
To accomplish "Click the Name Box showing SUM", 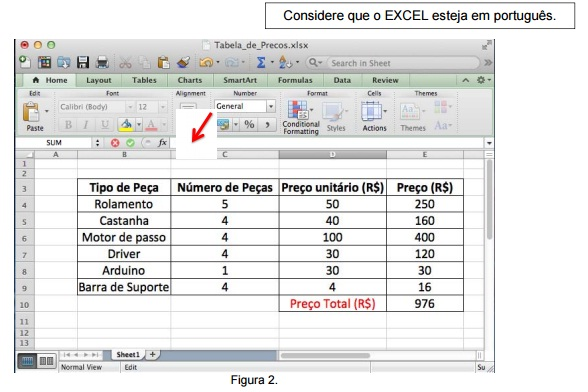I will pos(54,143).
